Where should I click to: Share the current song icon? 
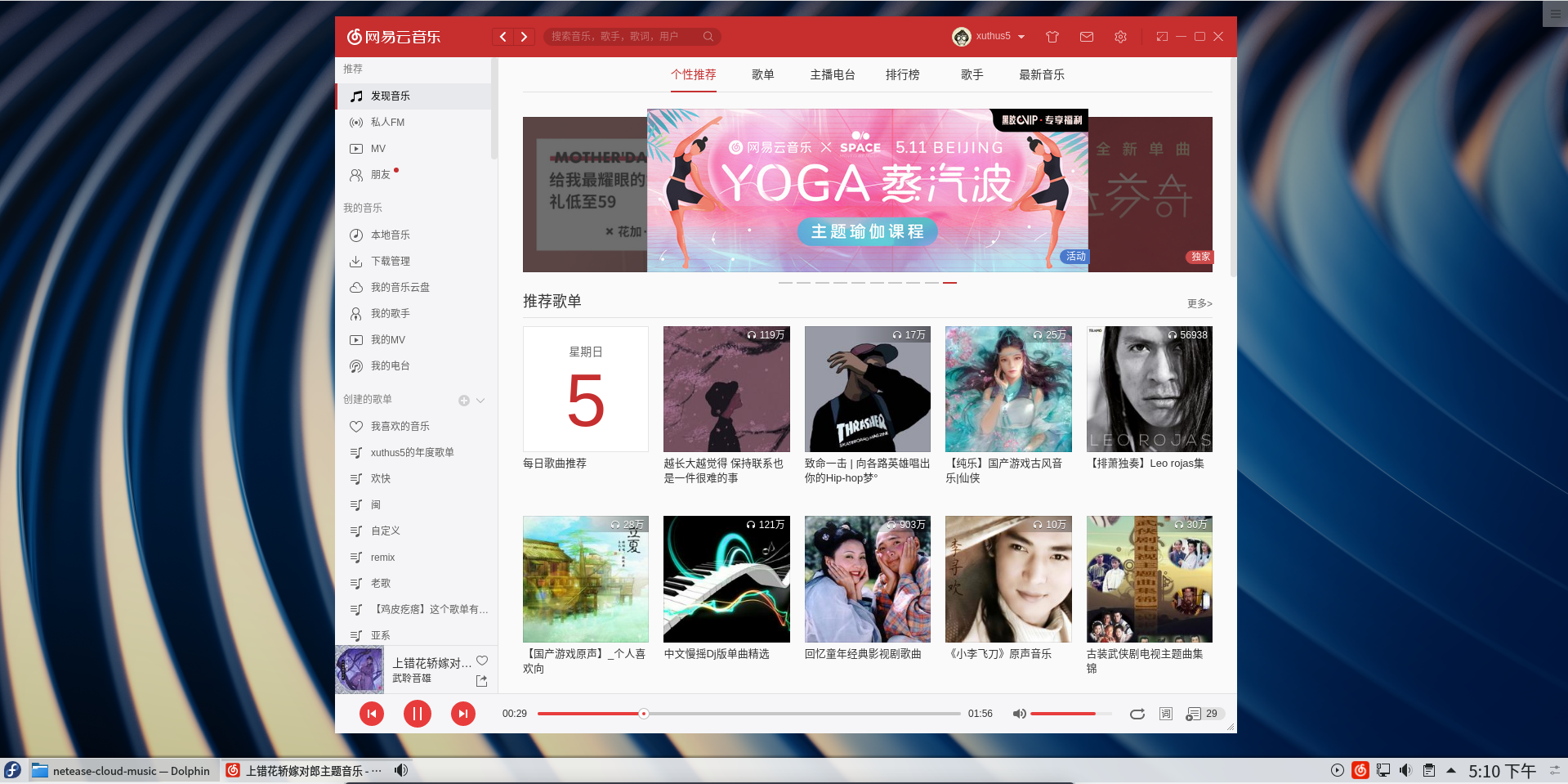[482, 681]
